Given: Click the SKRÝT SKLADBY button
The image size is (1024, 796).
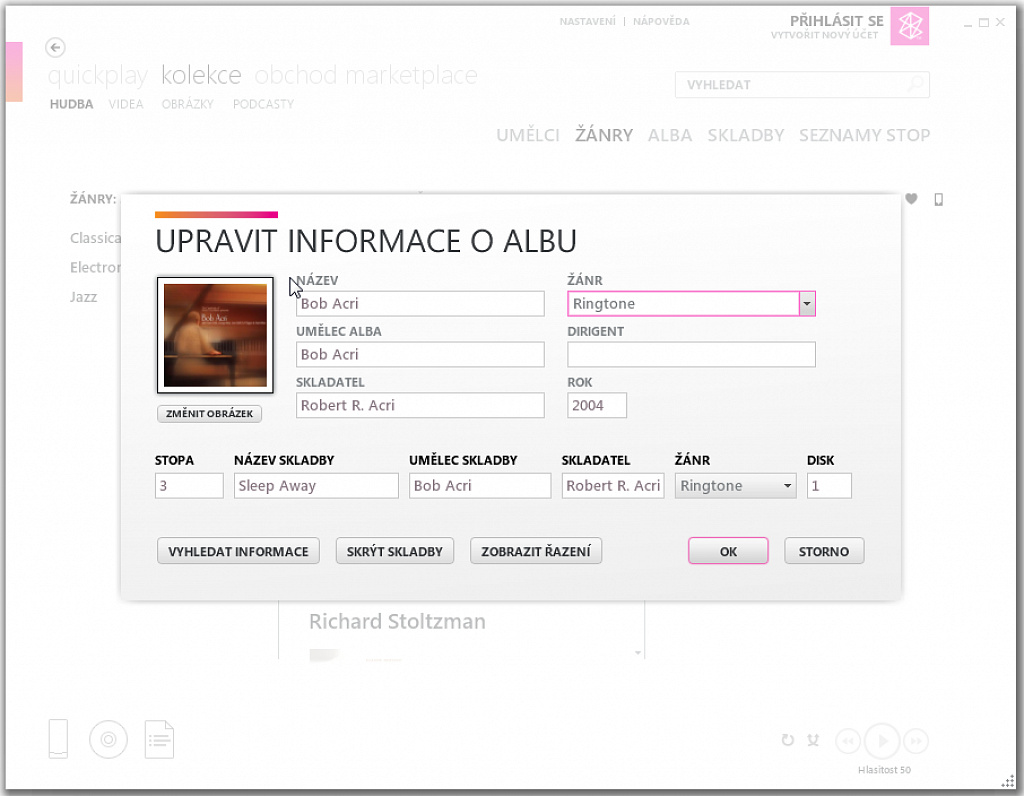Looking at the screenshot, I should (394, 551).
